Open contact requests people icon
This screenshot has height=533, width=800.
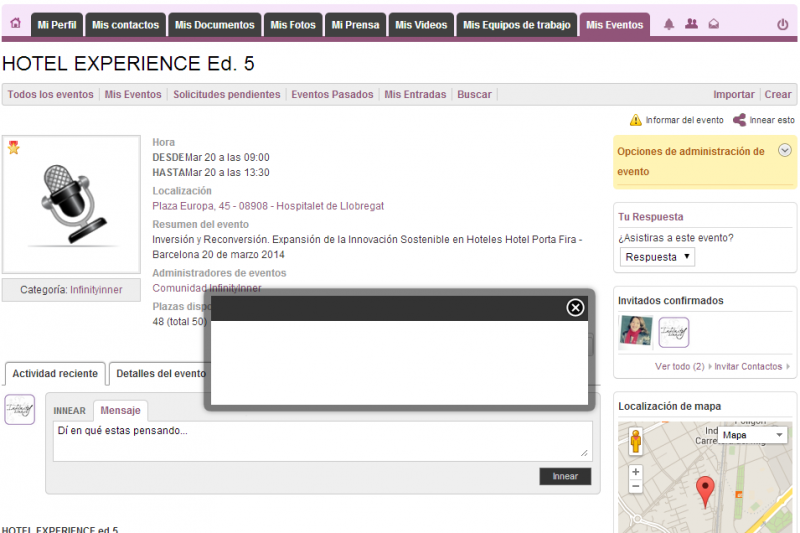click(x=691, y=24)
